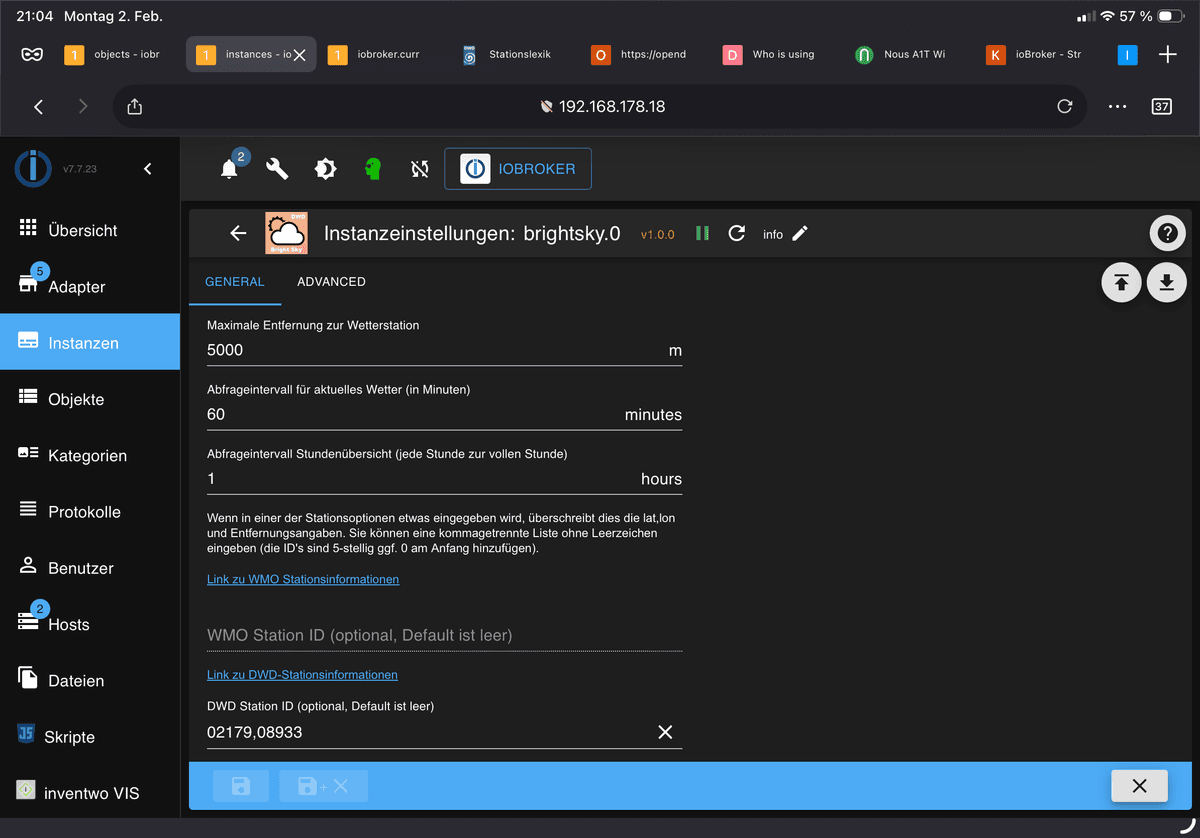
Task: Click the sync arrows icon in toolbar
Action: [420, 169]
